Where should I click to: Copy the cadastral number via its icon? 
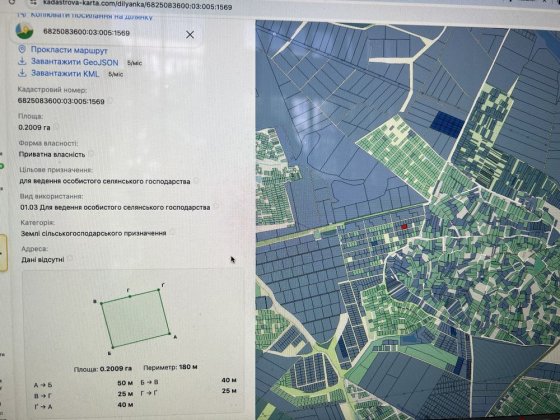110,101
